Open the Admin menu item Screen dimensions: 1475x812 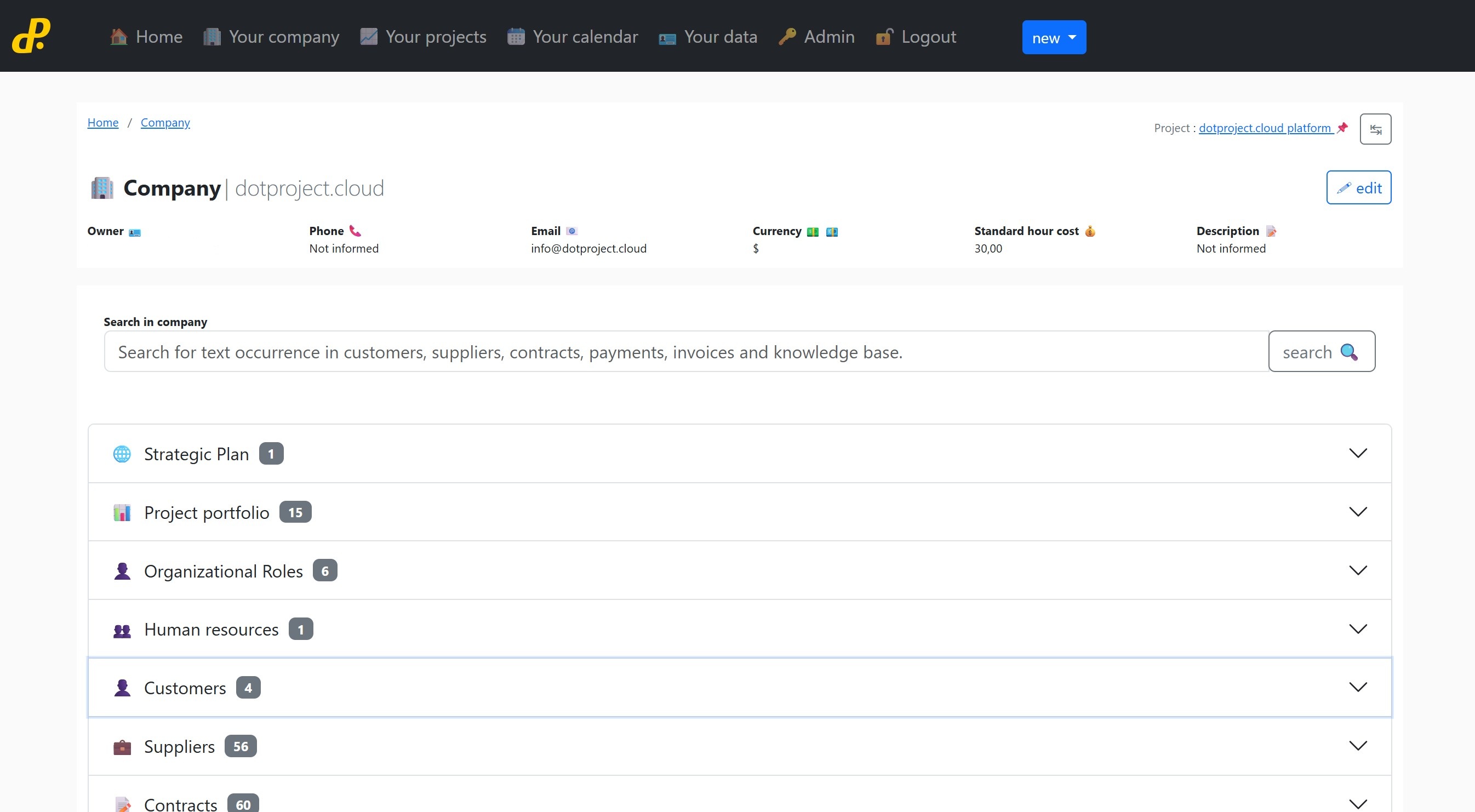(816, 37)
